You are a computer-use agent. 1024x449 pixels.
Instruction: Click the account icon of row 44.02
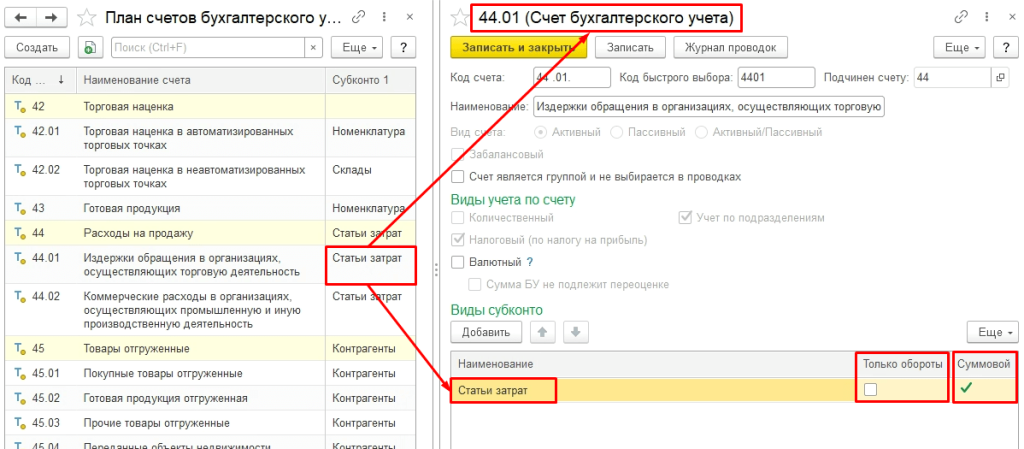tap(20, 296)
